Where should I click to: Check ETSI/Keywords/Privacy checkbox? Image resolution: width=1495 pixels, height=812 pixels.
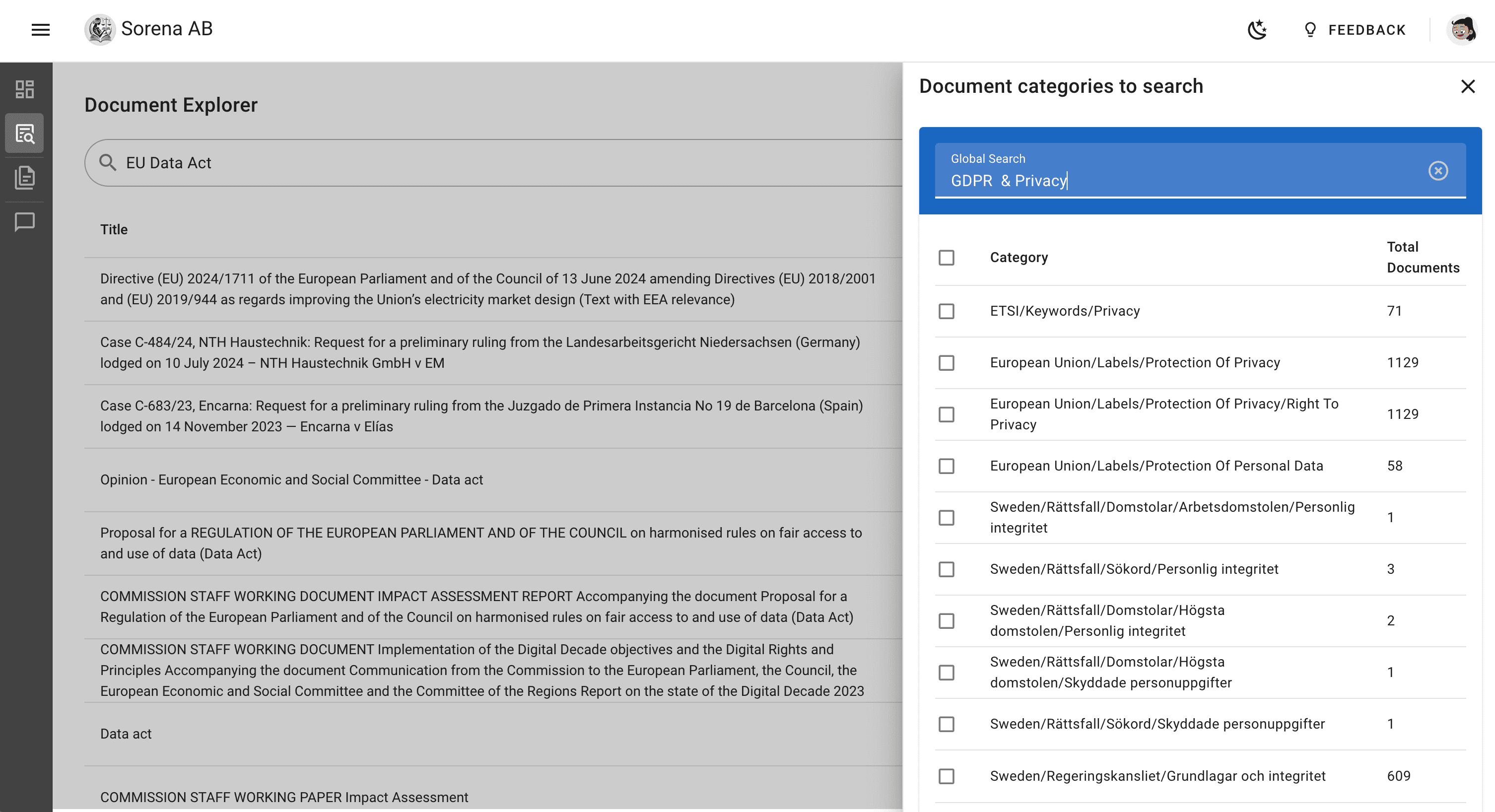tap(947, 311)
